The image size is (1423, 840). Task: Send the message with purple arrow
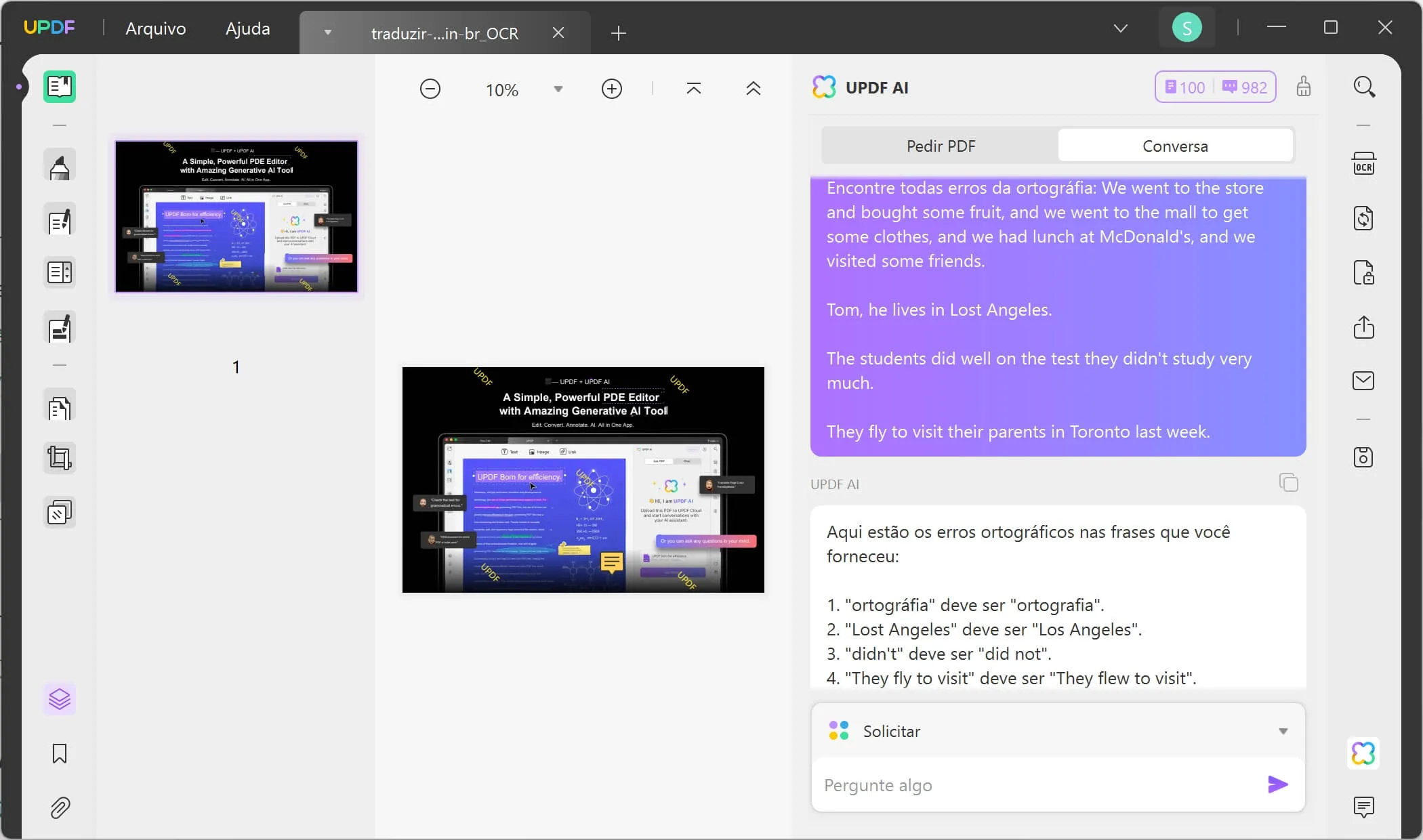(1278, 784)
